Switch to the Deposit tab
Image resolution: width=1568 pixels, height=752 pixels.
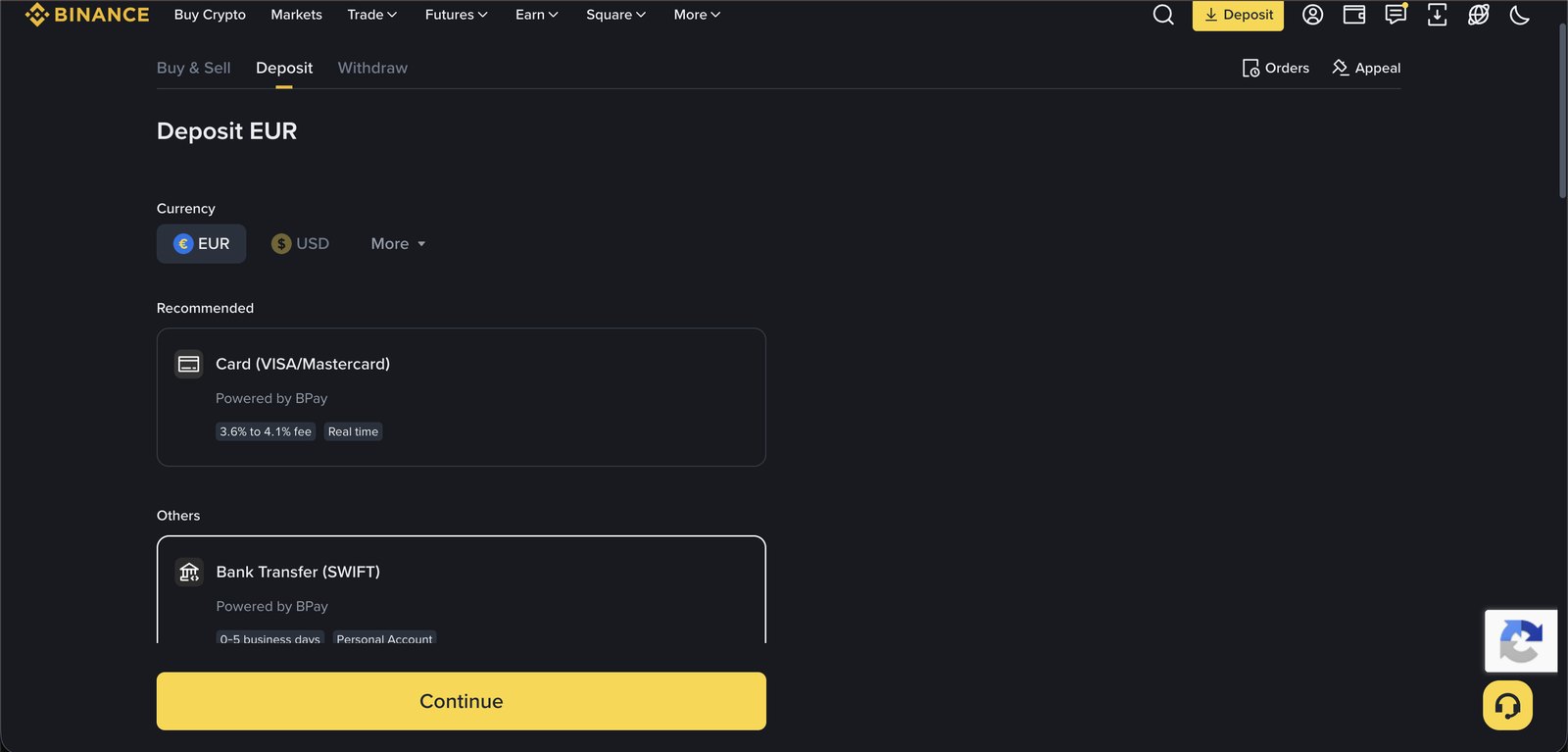[284, 68]
